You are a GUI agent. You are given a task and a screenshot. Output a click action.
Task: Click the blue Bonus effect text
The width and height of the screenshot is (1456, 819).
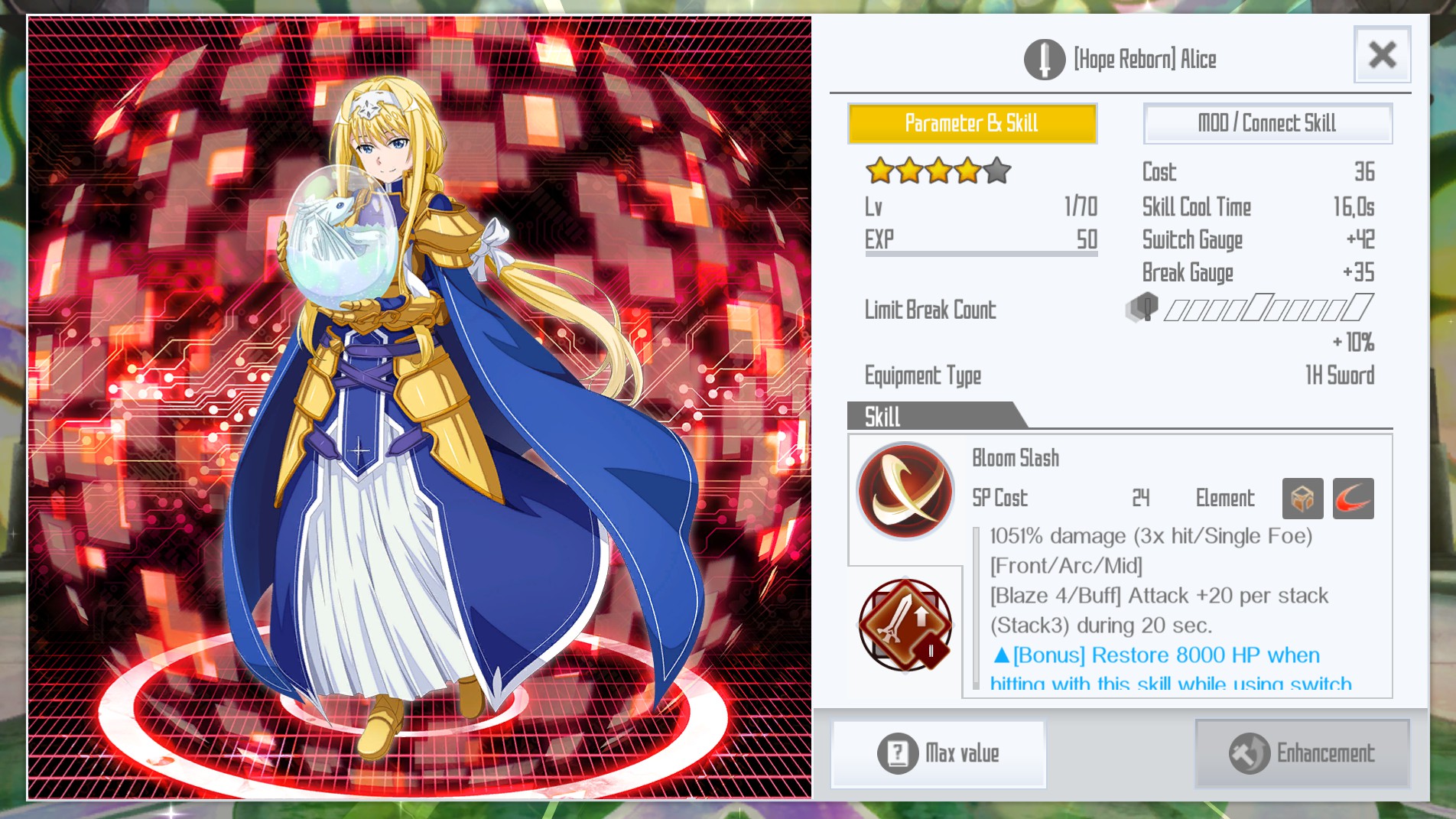[1171, 668]
